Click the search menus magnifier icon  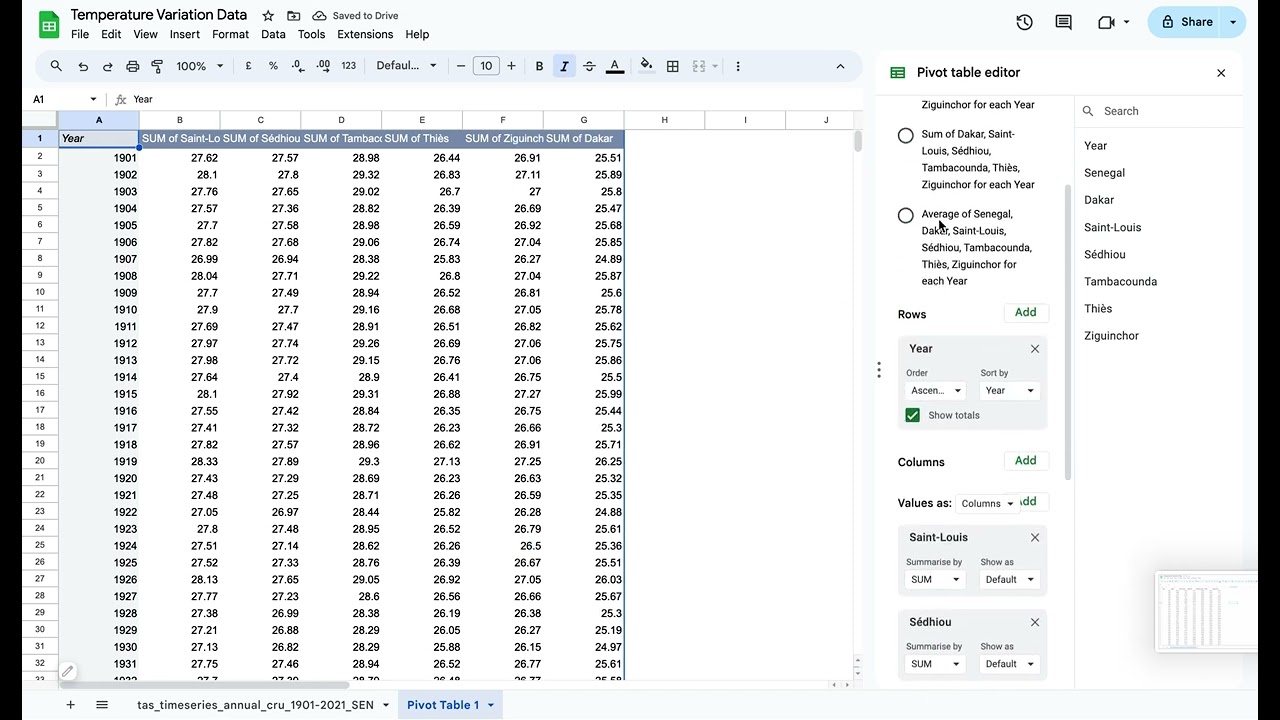[x=56, y=66]
